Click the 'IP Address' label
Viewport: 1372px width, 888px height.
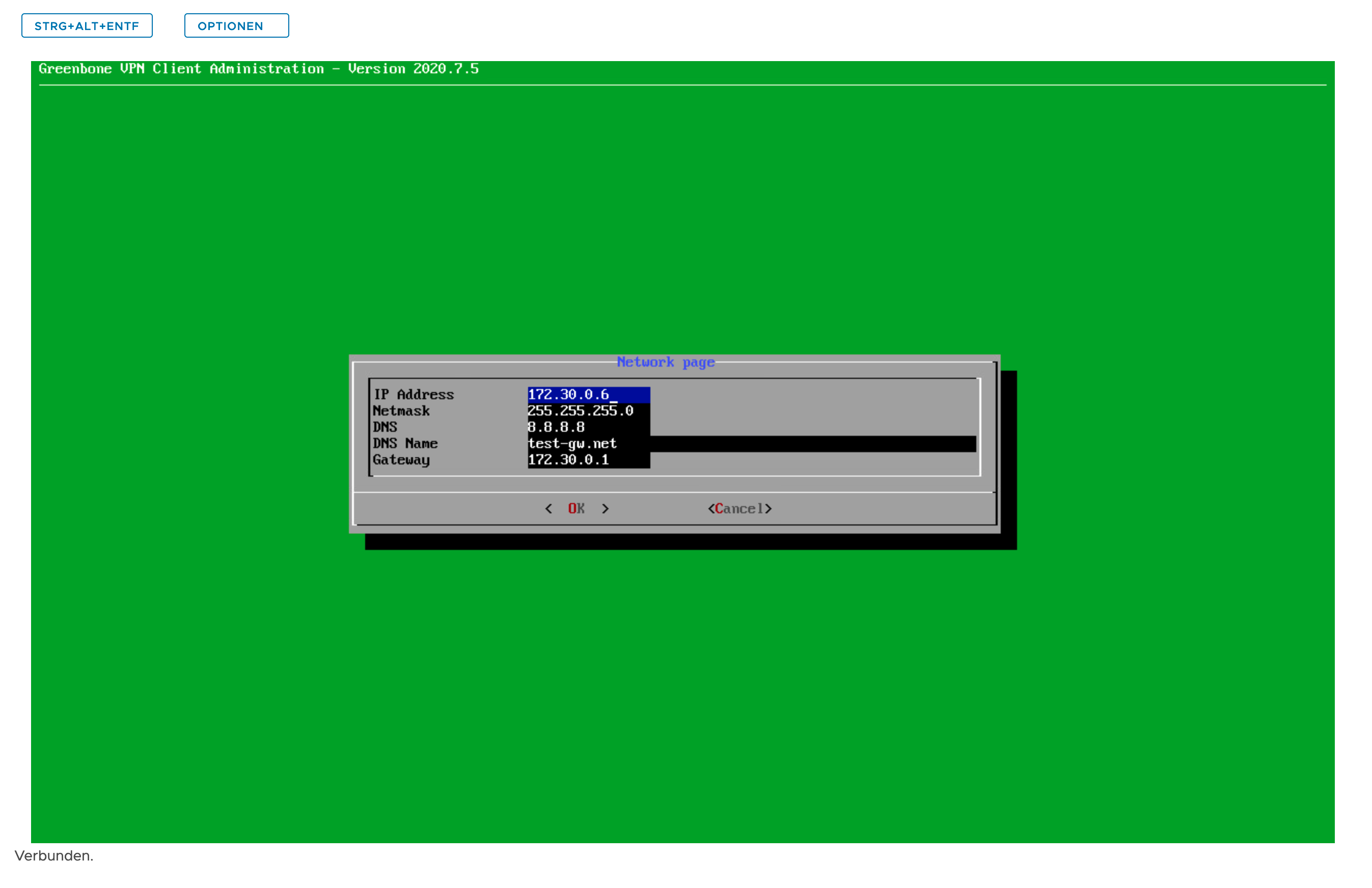(x=414, y=395)
